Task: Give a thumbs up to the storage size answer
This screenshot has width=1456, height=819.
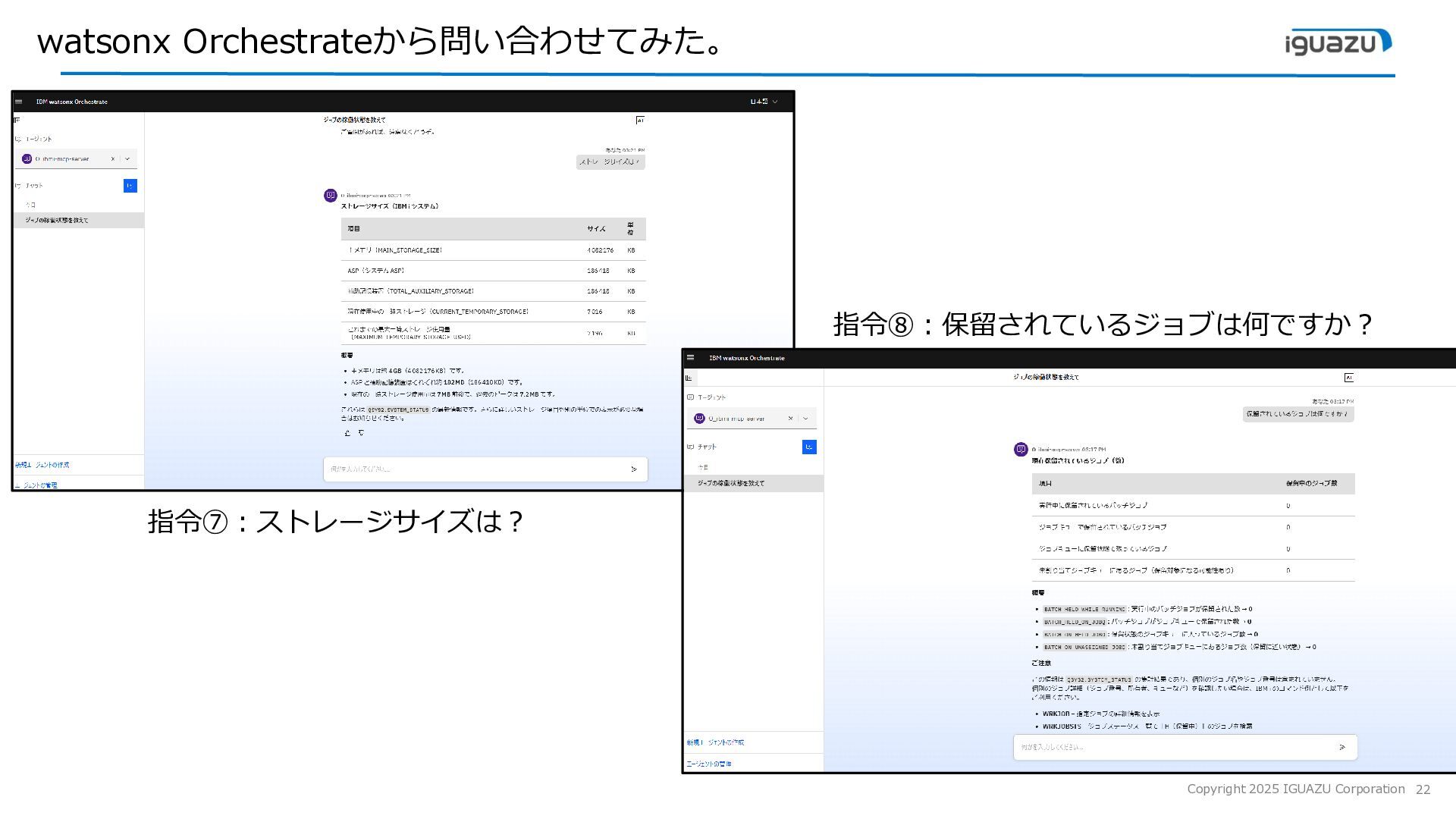Action: pyautogui.click(x=347, y=433)
